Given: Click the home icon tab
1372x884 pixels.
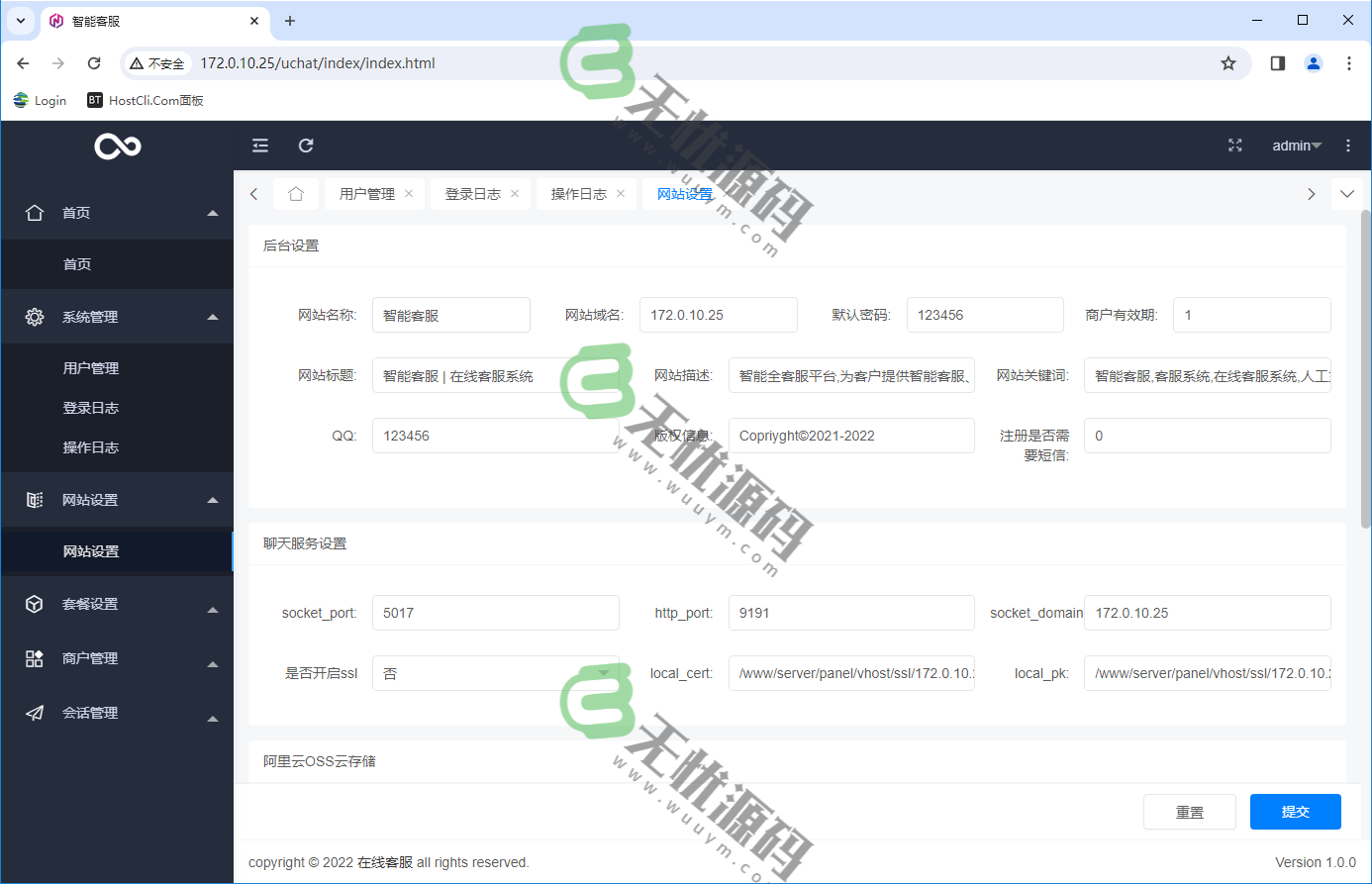Looking at the screenshot, I should 296,193.
